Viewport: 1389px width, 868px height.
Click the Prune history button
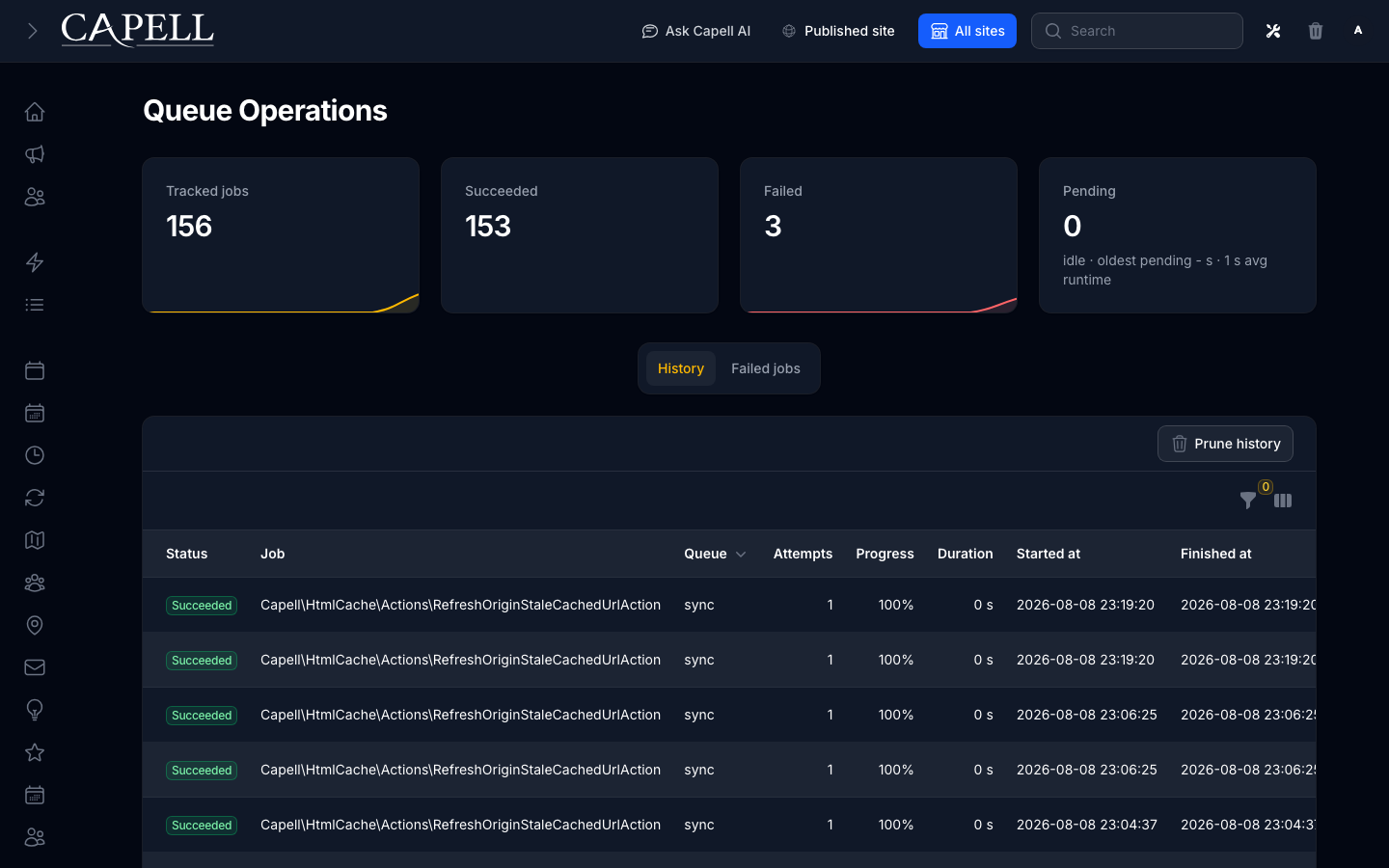[x=1225, y=444]
